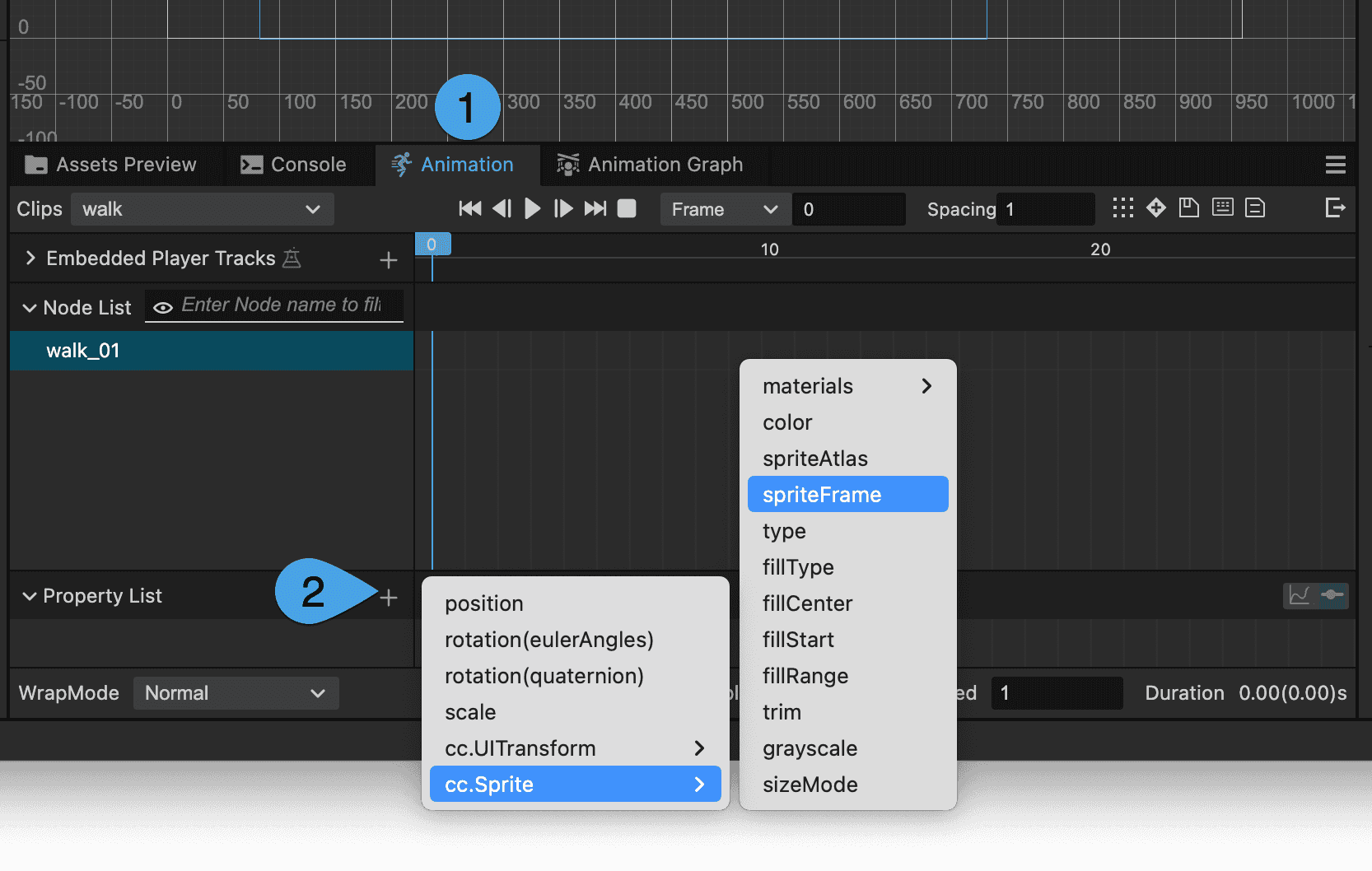The width and height of the screenshot is (1372, 871).
Task: Click the add keyframe diamond icon
Action: 1156,207
